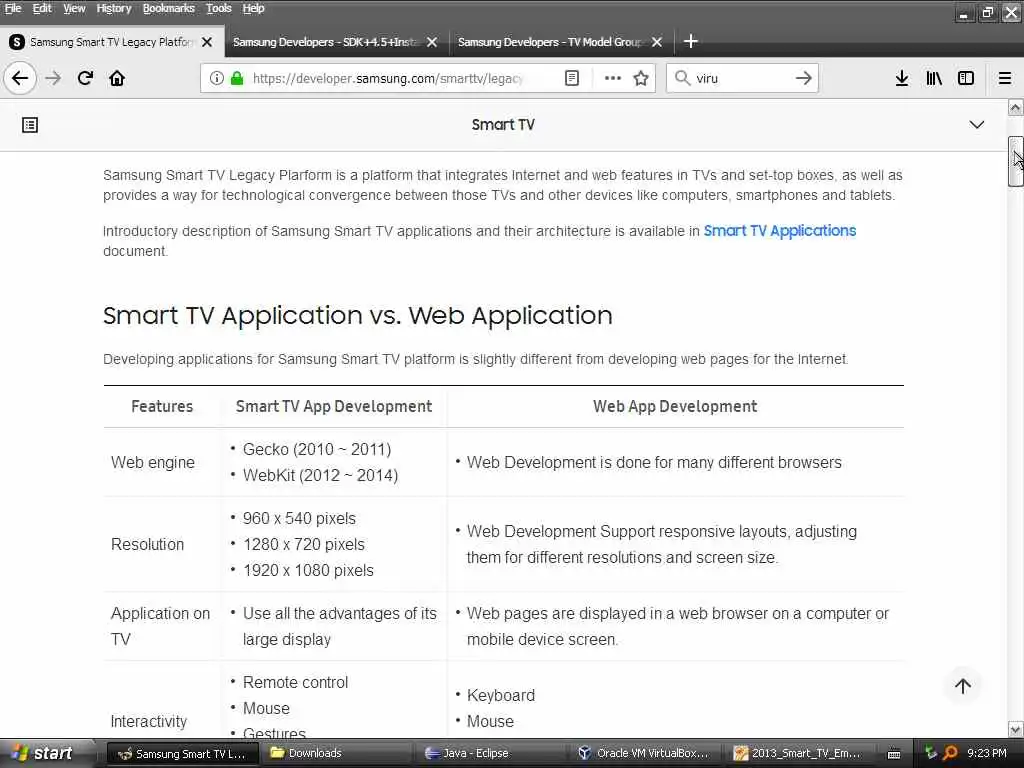Close the SDK 4.5 Install tab
Screen dimensions: 1024x768
[x=432, y=42]
